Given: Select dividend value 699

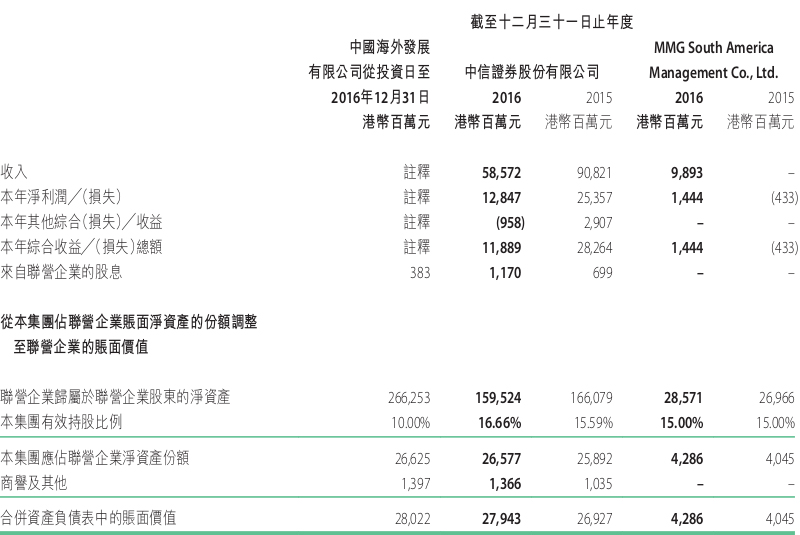Looking at the screenshot, I should pos(602,273).
